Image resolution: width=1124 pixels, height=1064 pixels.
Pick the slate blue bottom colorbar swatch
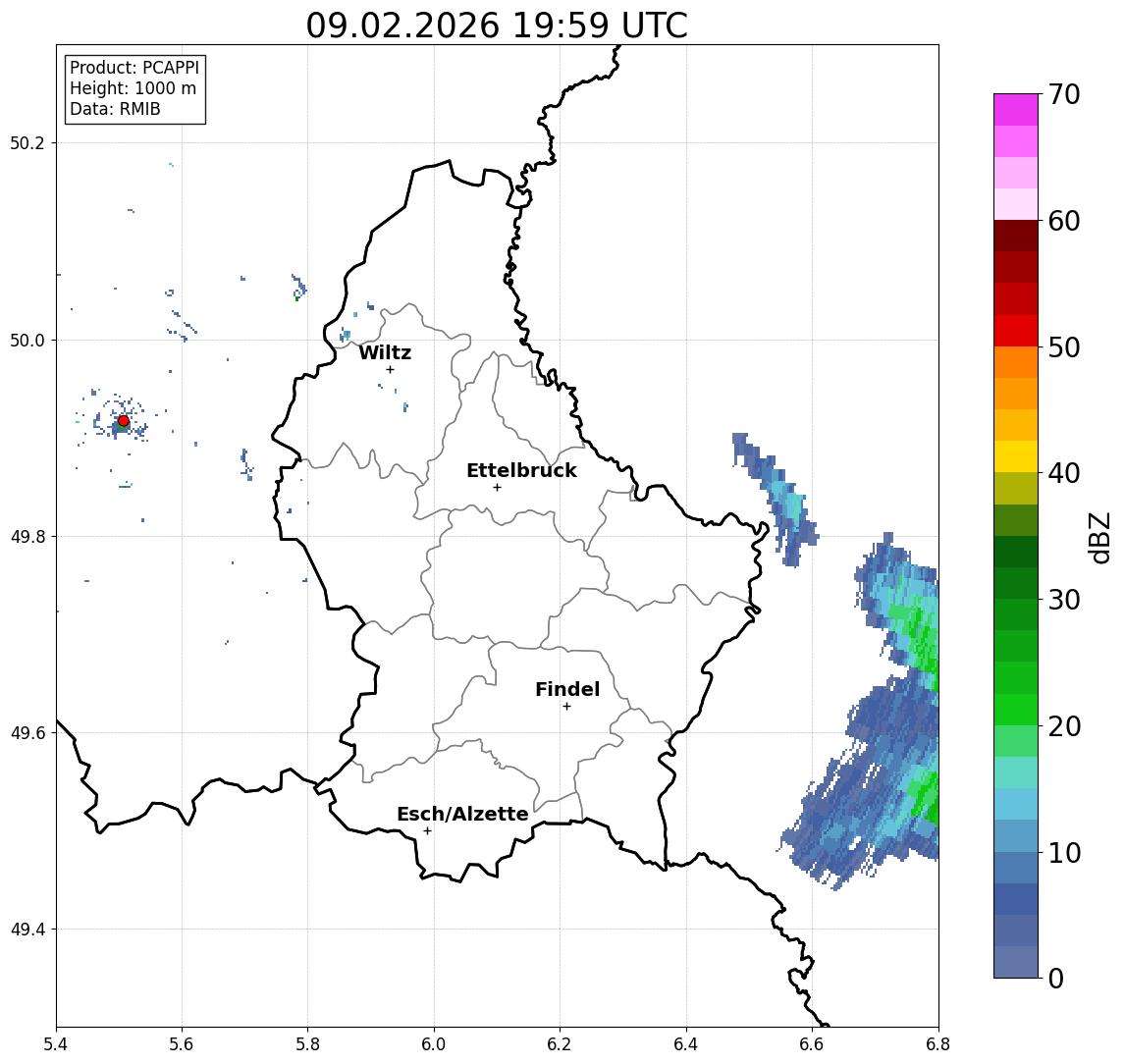1016,962
